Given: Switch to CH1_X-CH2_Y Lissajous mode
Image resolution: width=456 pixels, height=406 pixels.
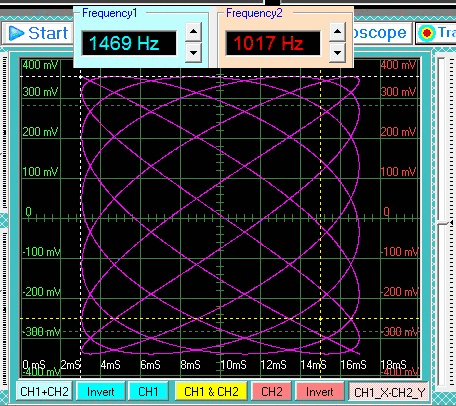Looking at the screenshot, I should click(389, 392).
